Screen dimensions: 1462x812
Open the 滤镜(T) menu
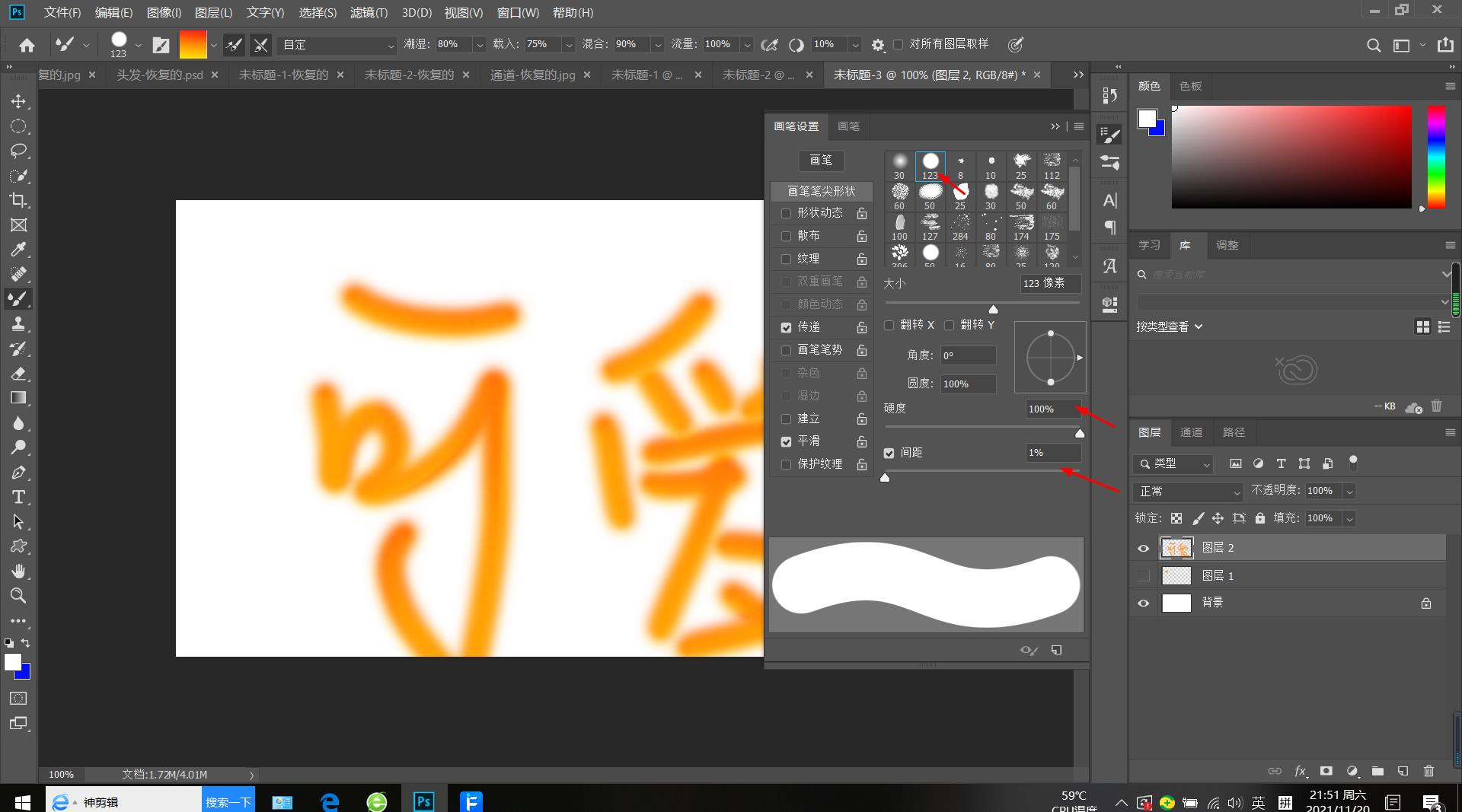coord(369,12)
